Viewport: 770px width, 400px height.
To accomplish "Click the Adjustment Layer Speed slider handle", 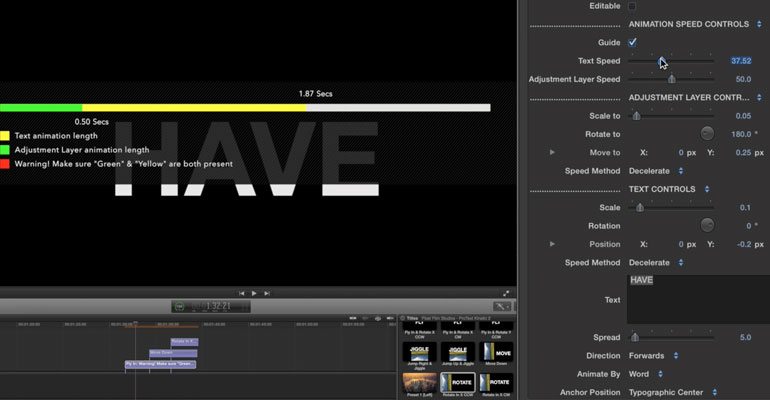I will [671, 79].
